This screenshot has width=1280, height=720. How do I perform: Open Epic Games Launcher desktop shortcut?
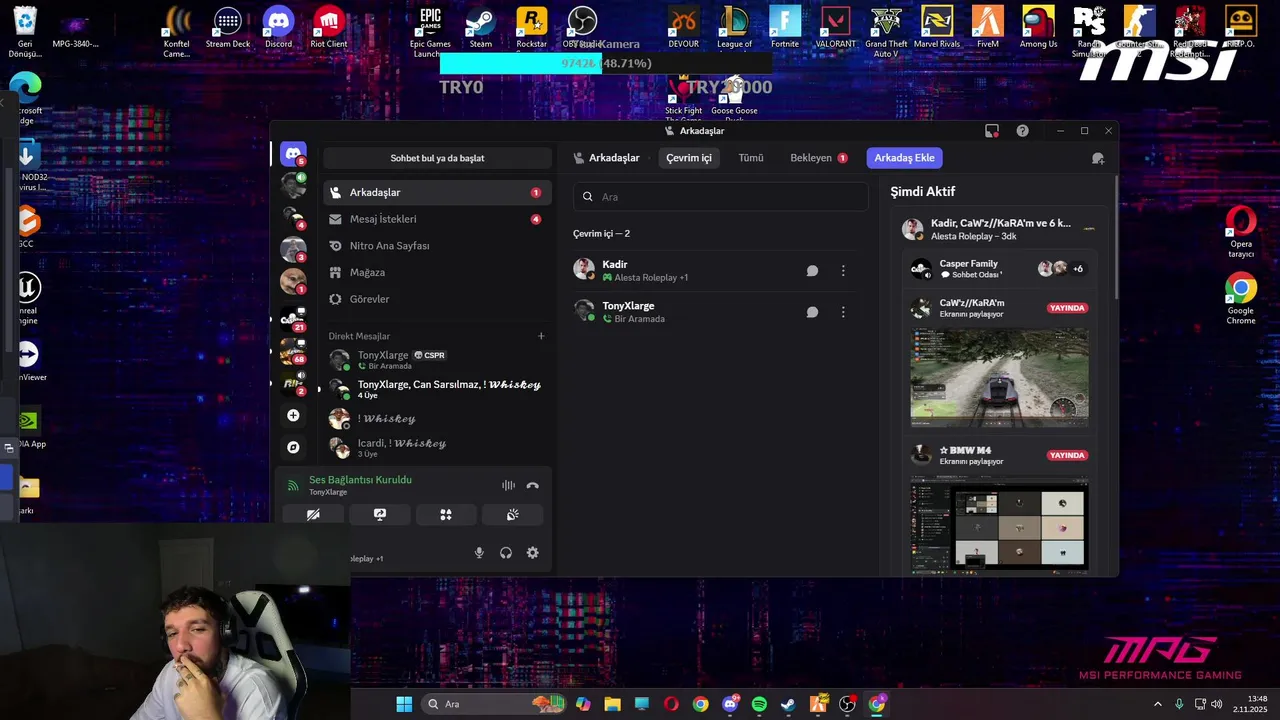430,31
